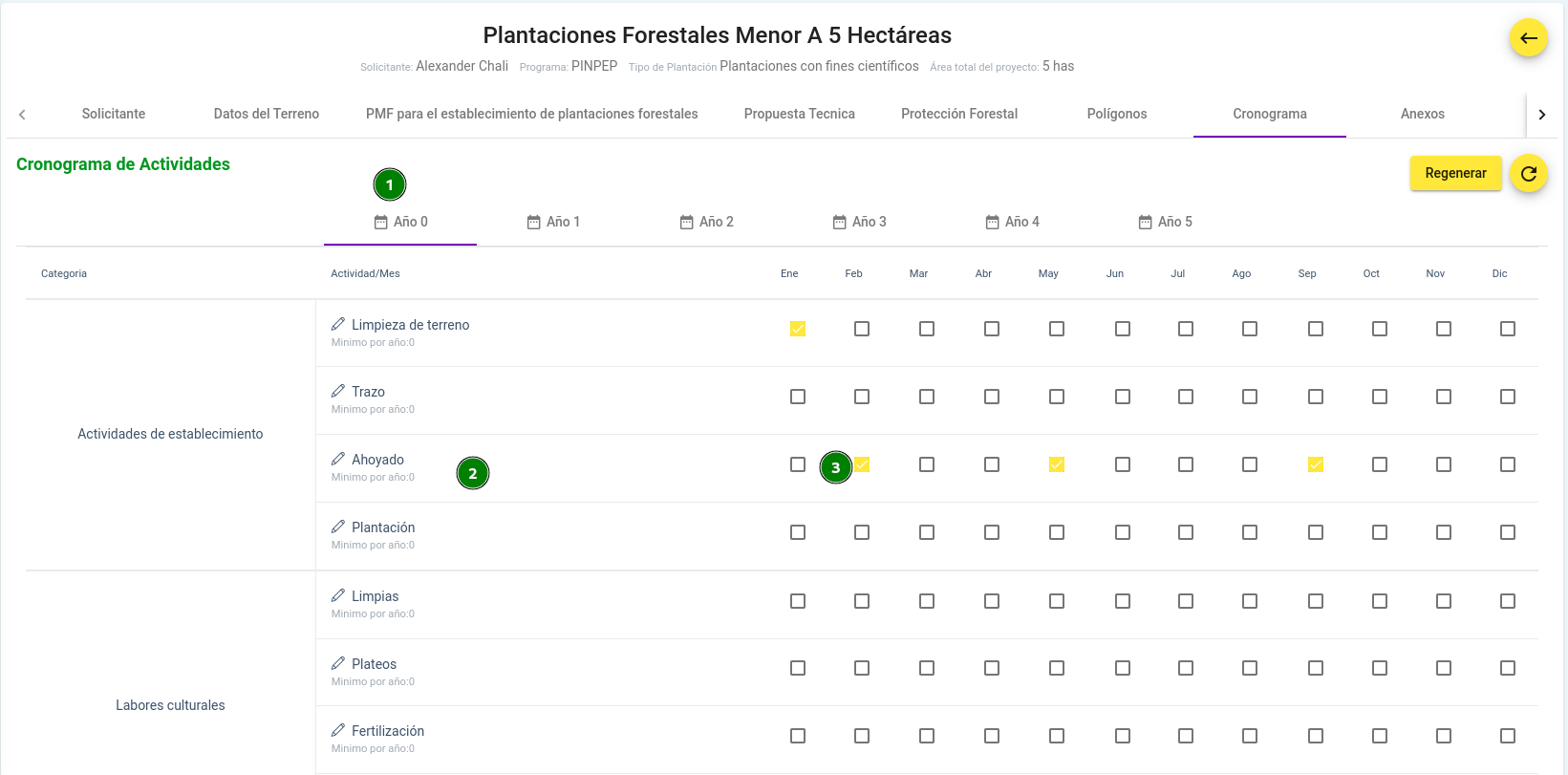Check Fertilización for Ago
The image size is (1568, 775).
click(1250, 736)
